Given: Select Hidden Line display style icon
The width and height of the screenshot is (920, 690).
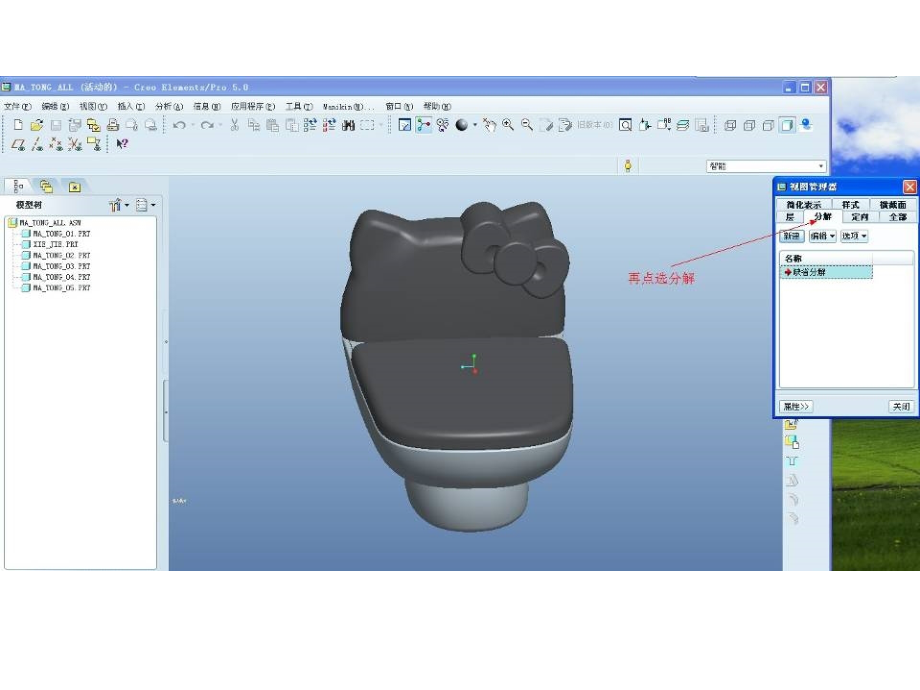Looking at the screenshot, I should pyautogui.click(x=749, y=125).
